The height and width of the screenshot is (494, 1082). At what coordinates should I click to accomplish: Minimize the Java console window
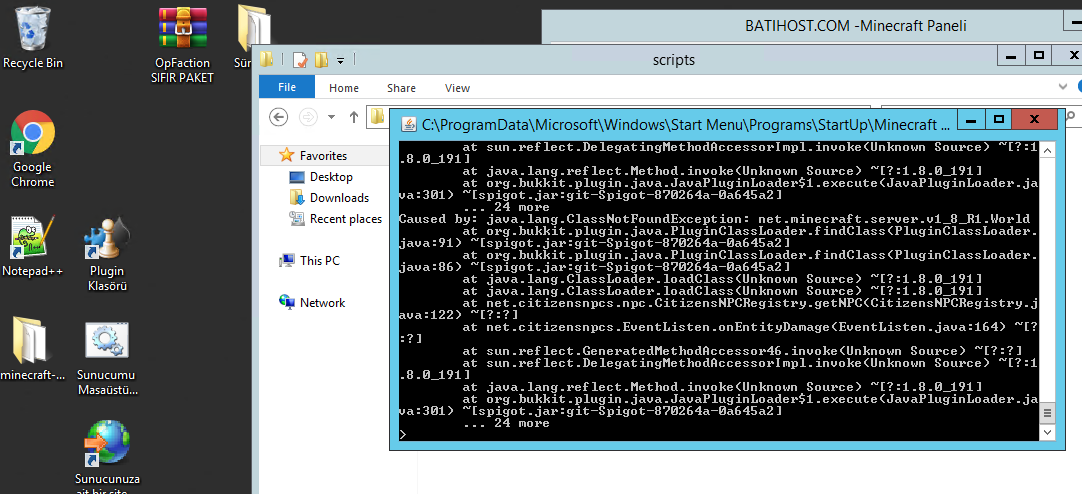[x=972, y=120]
